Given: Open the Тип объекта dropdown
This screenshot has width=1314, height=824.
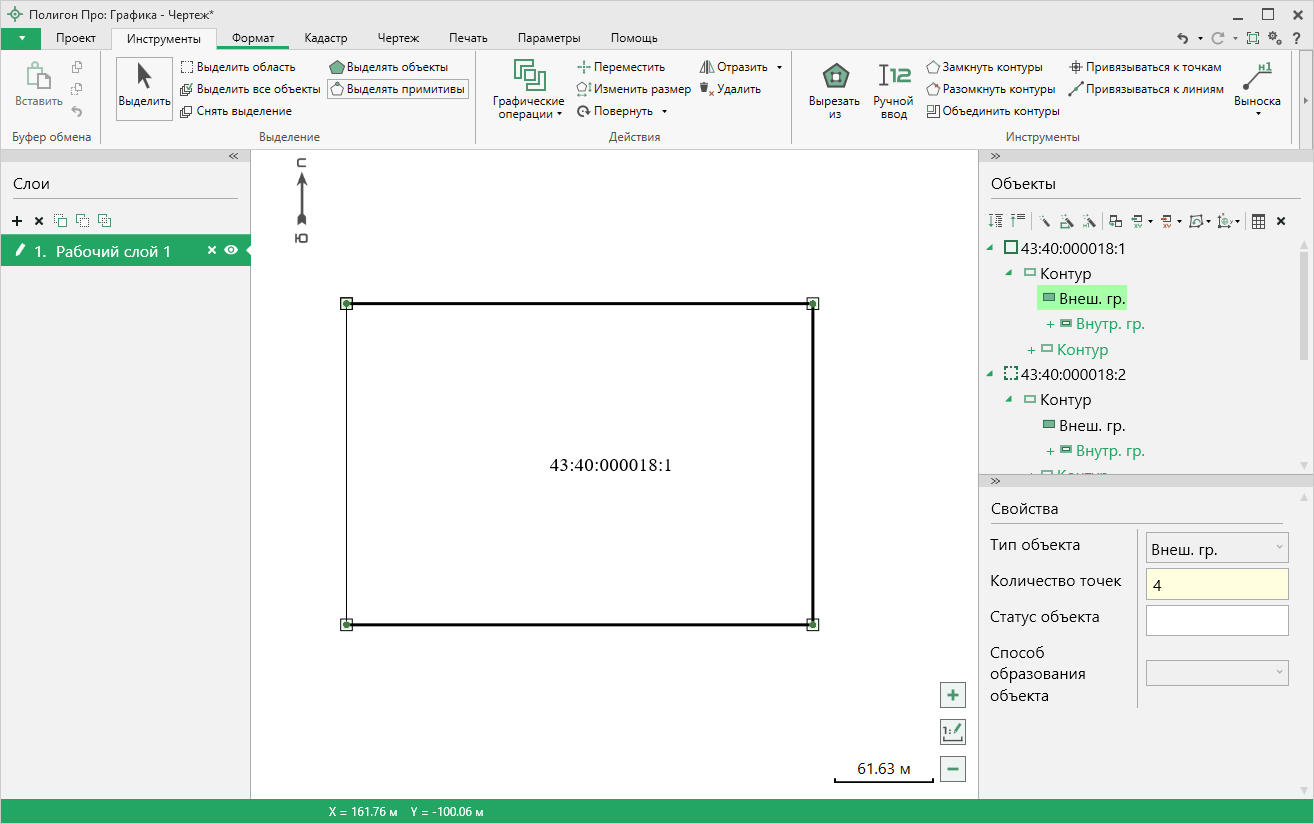Looking at the screenshot, I should [x=1217, y=548].
